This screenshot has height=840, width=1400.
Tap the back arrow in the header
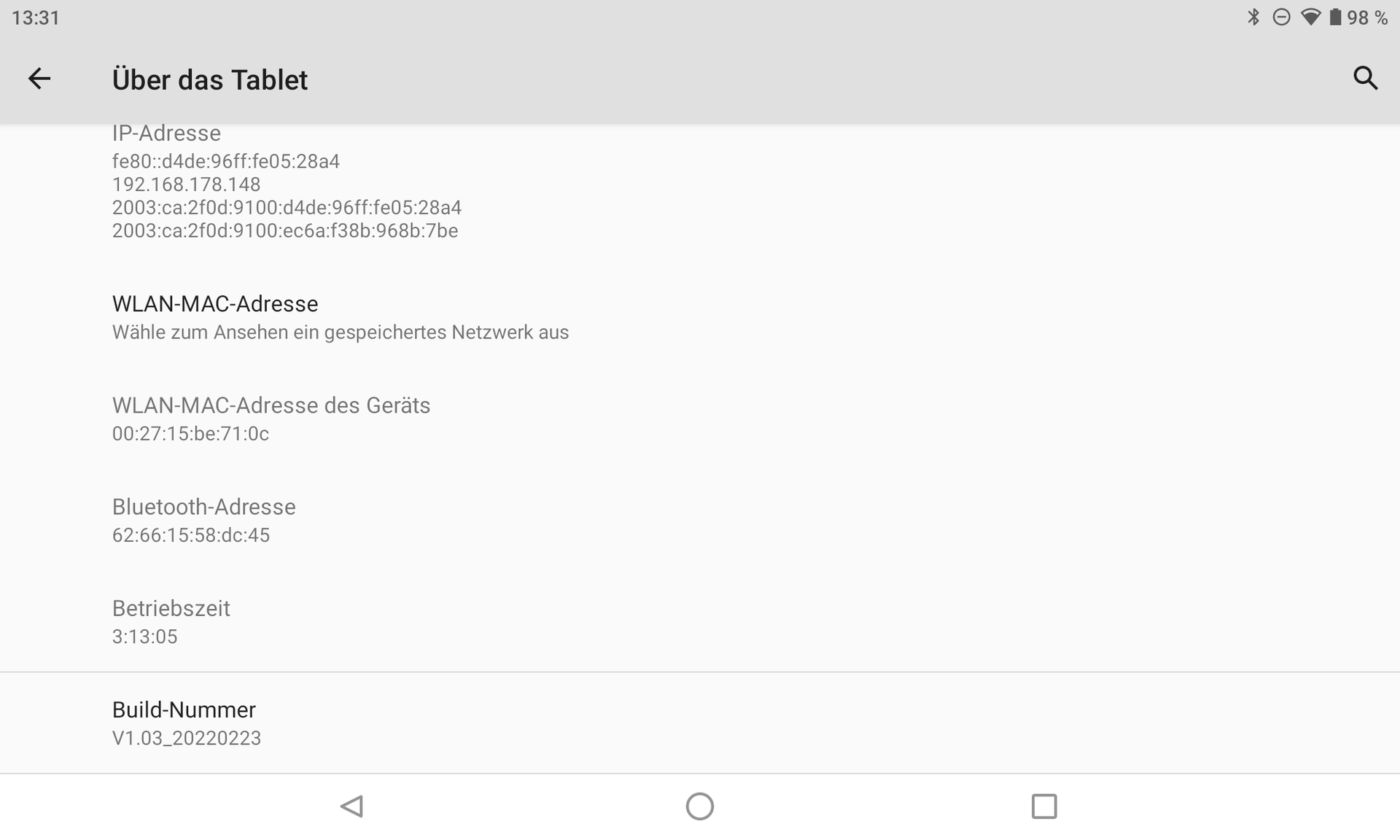click(x=39, y=79)
